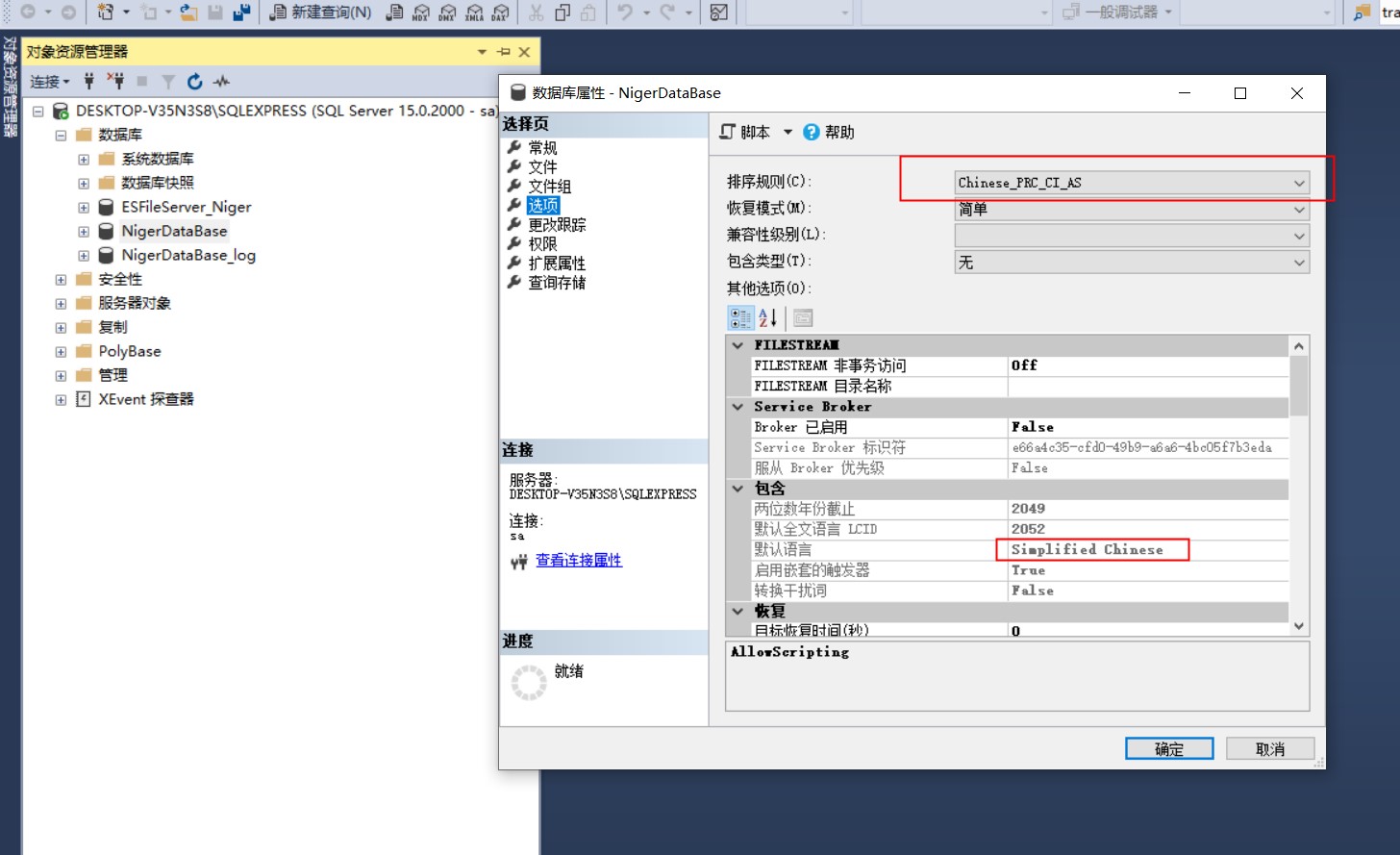Screen dimensions: 1400x855
Task: Expand the 安全性 folder
Action: [x=61, y=280]
